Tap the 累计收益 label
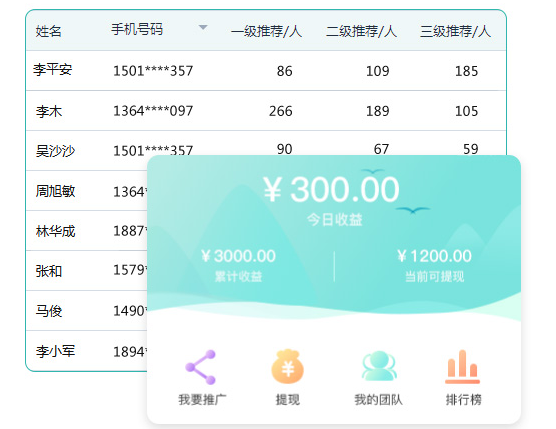The width and height of the screenshot is (556, 429). pos(238,276)
